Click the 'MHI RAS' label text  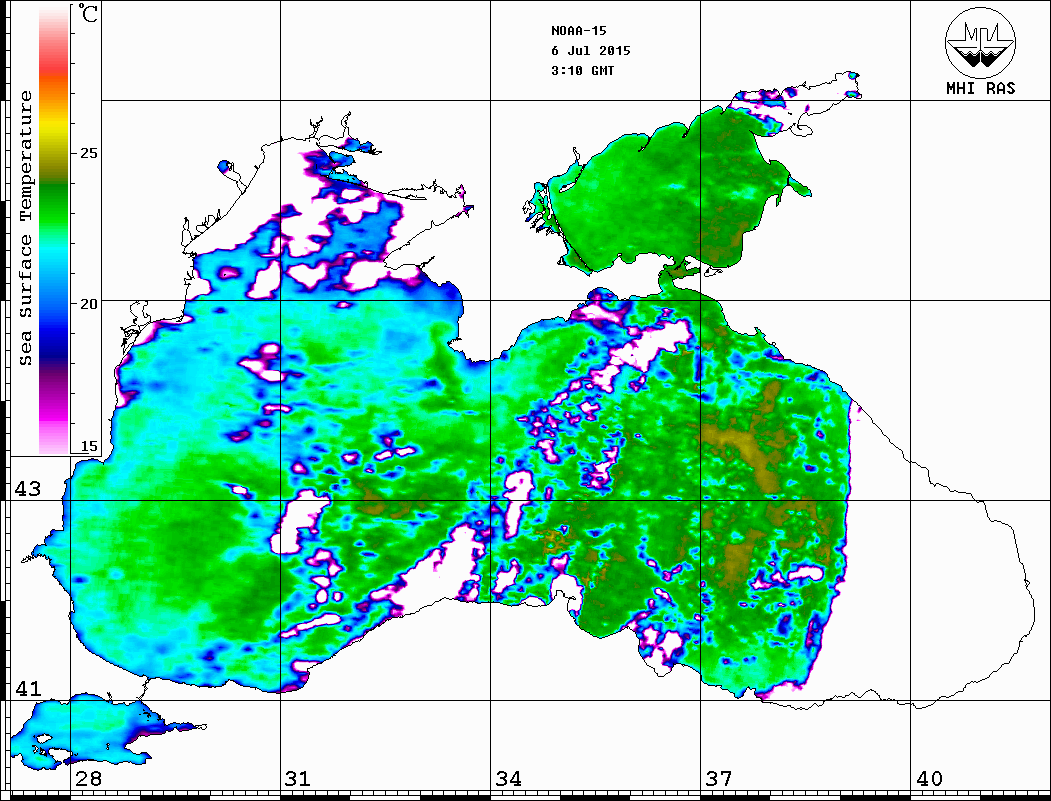(x=981, y=88)
